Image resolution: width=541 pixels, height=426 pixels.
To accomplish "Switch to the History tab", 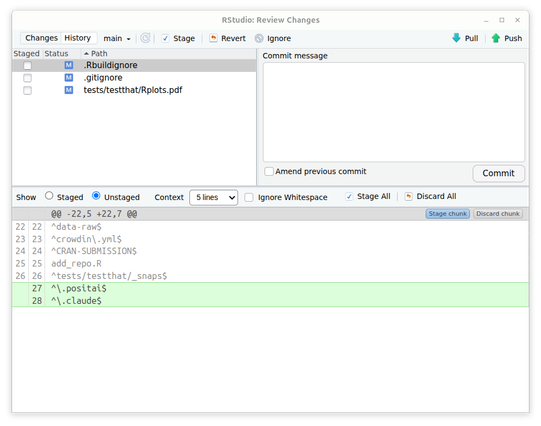I will point(78,38).
